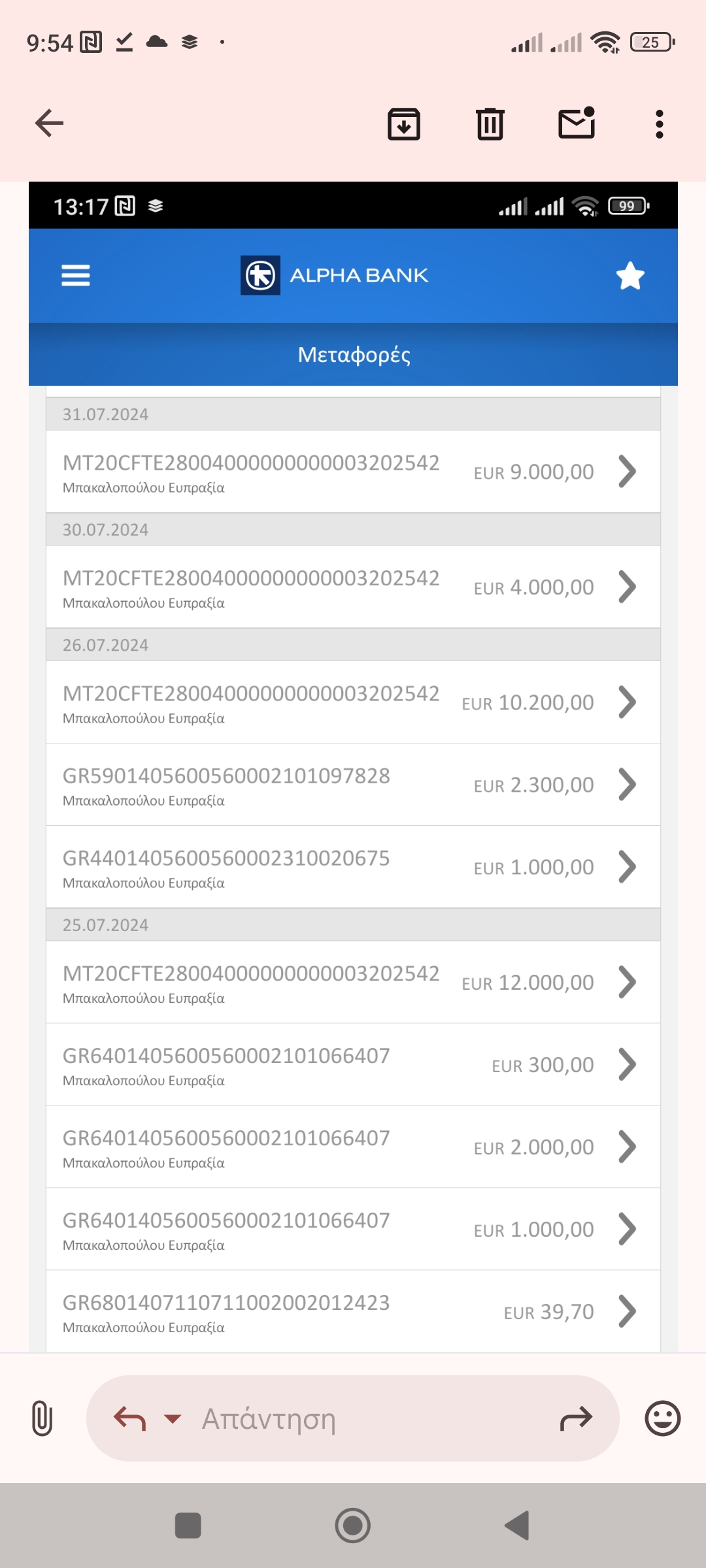Open the emoji picker smiley icon

point(662,1418)
